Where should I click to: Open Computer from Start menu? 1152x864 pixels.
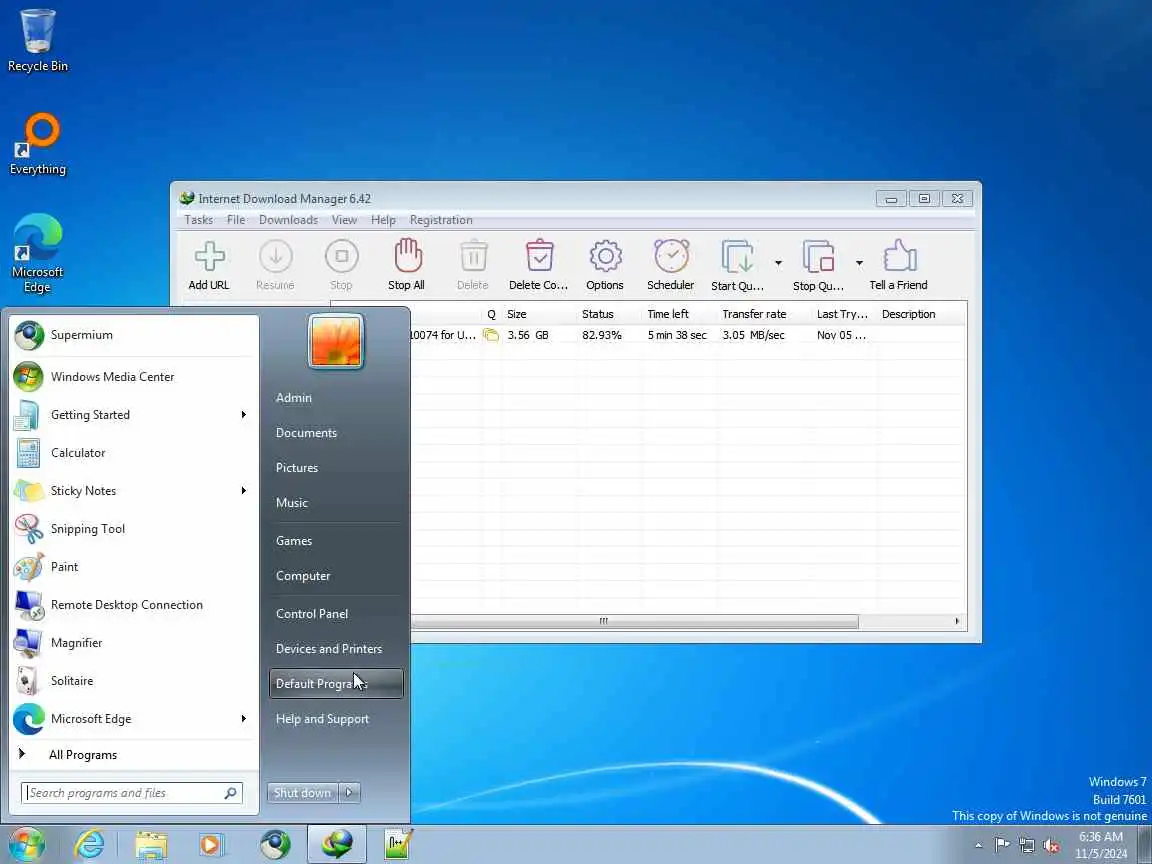(336, 576)
